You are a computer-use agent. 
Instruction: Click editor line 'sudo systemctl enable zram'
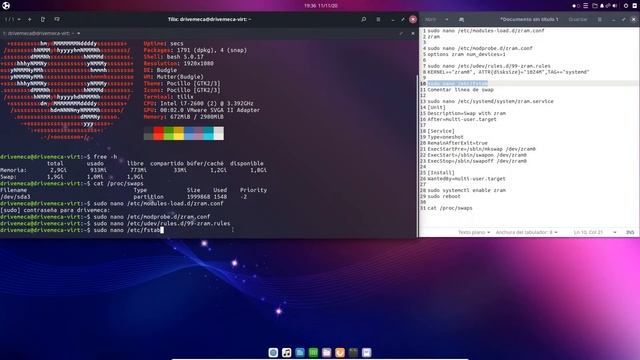pyautogui.click(x=467, y=190)
